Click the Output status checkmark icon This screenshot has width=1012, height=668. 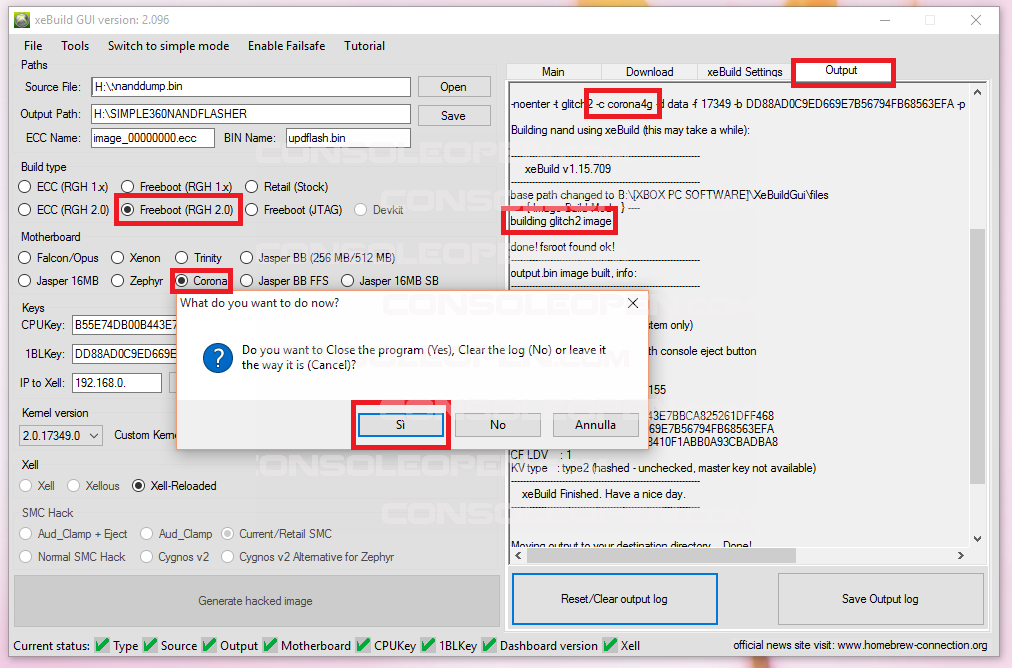(209, 645)
